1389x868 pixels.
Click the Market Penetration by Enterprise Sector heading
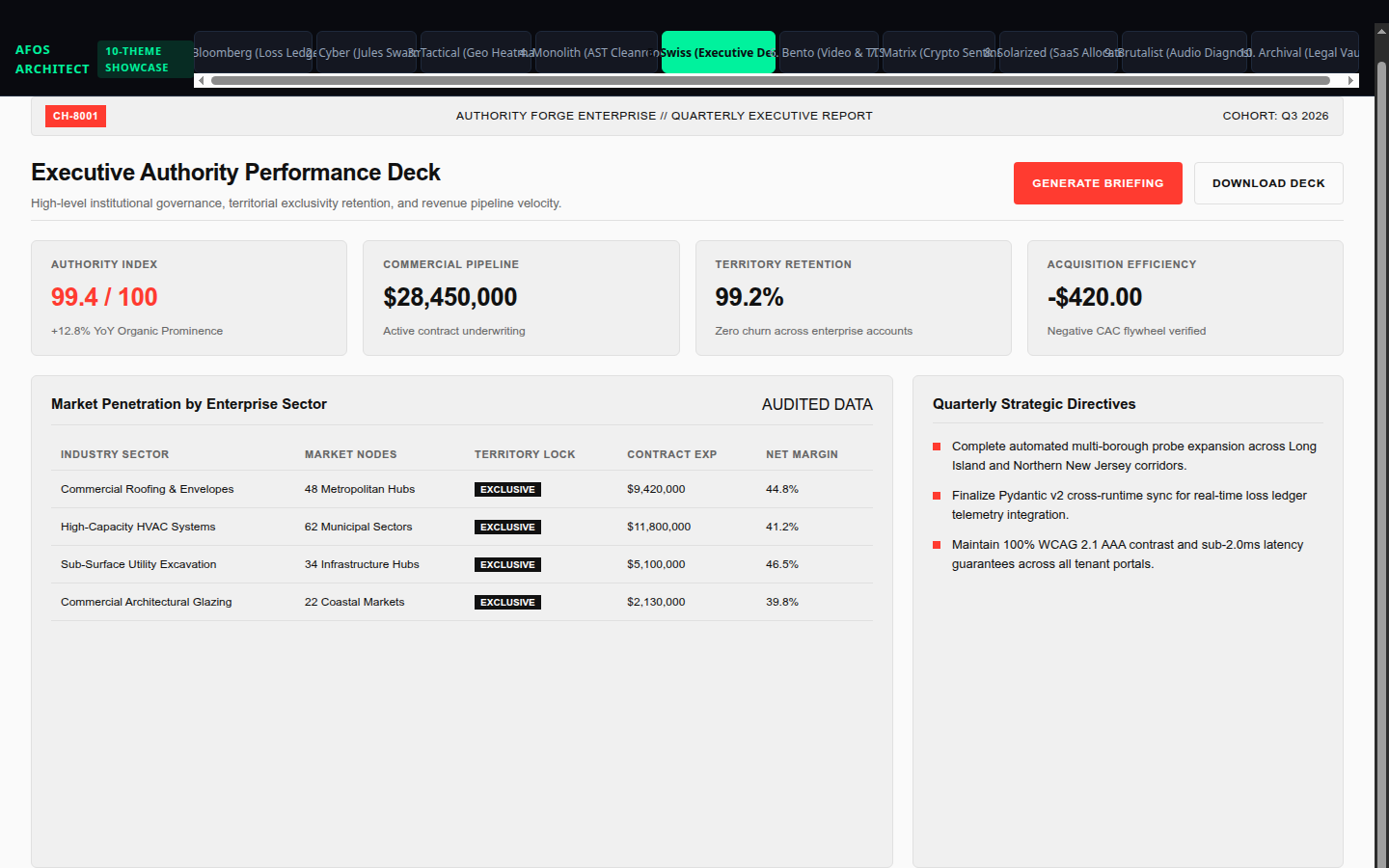point(189,404)
